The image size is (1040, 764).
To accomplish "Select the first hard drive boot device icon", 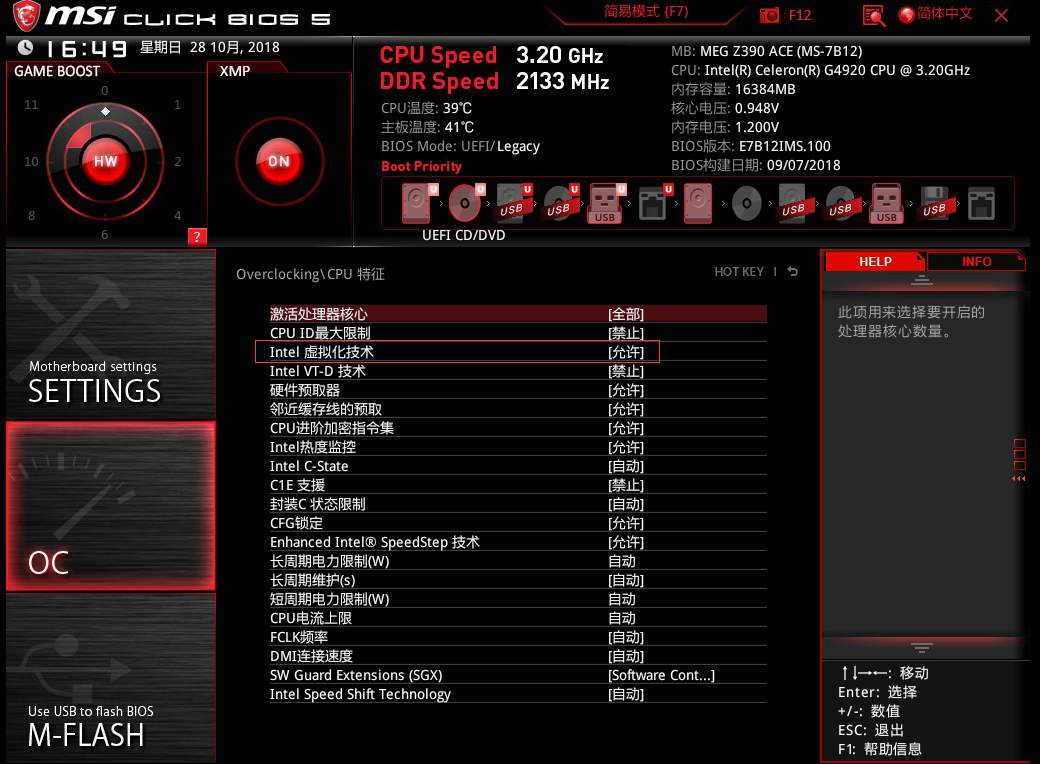I will tap(416, 203).
